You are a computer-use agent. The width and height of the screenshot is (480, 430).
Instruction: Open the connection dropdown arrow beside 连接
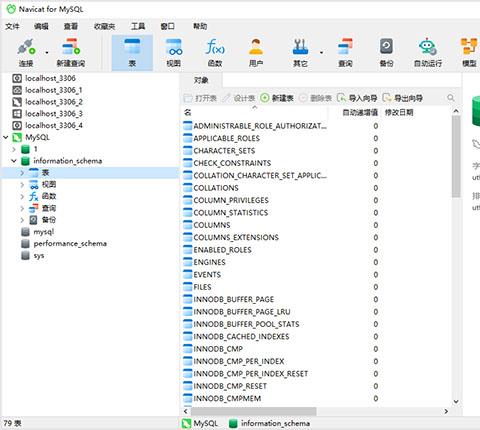(x=47, y=53)
